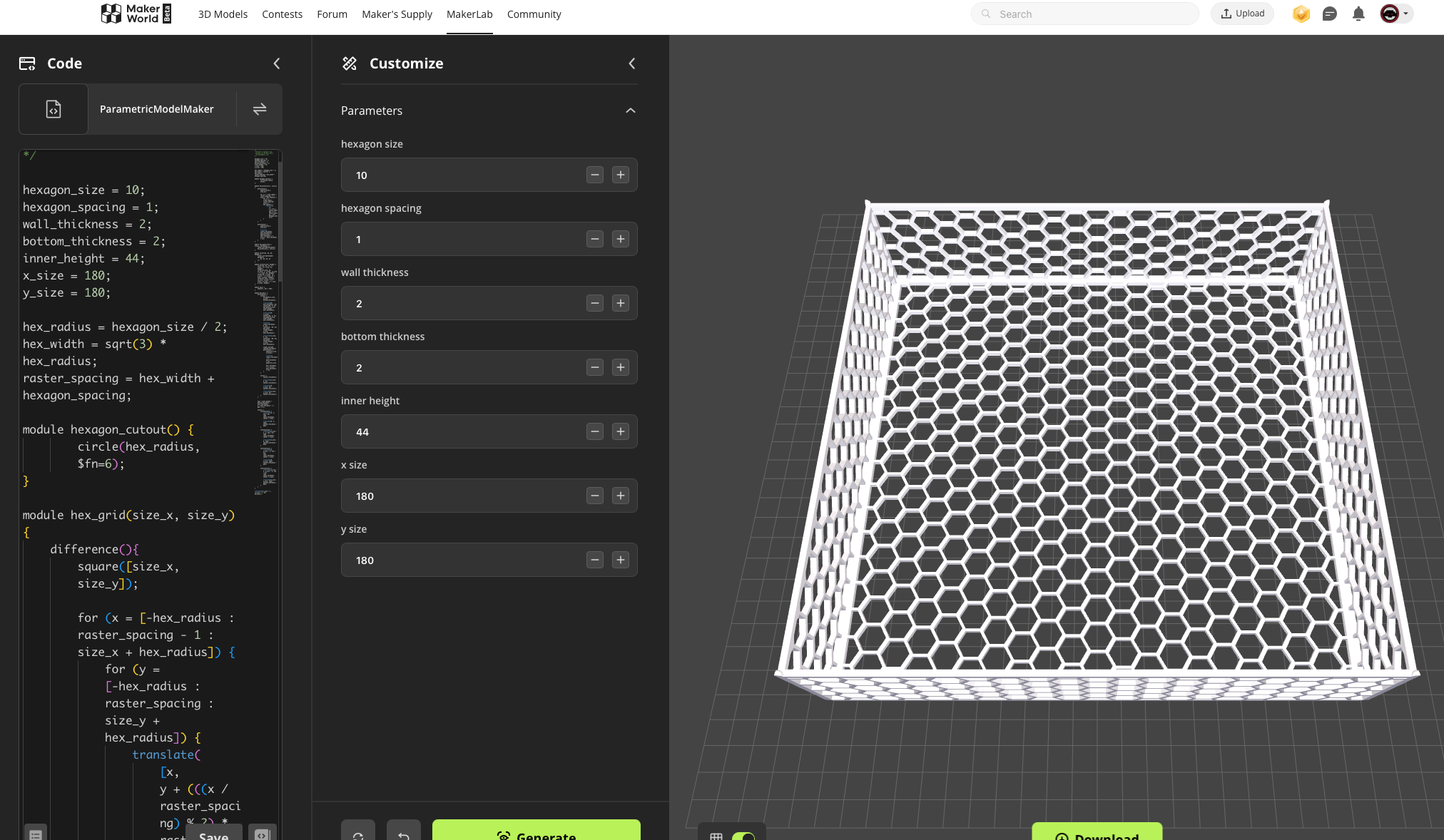
Task: Go to Contests page
Action: tap(282, 14)
